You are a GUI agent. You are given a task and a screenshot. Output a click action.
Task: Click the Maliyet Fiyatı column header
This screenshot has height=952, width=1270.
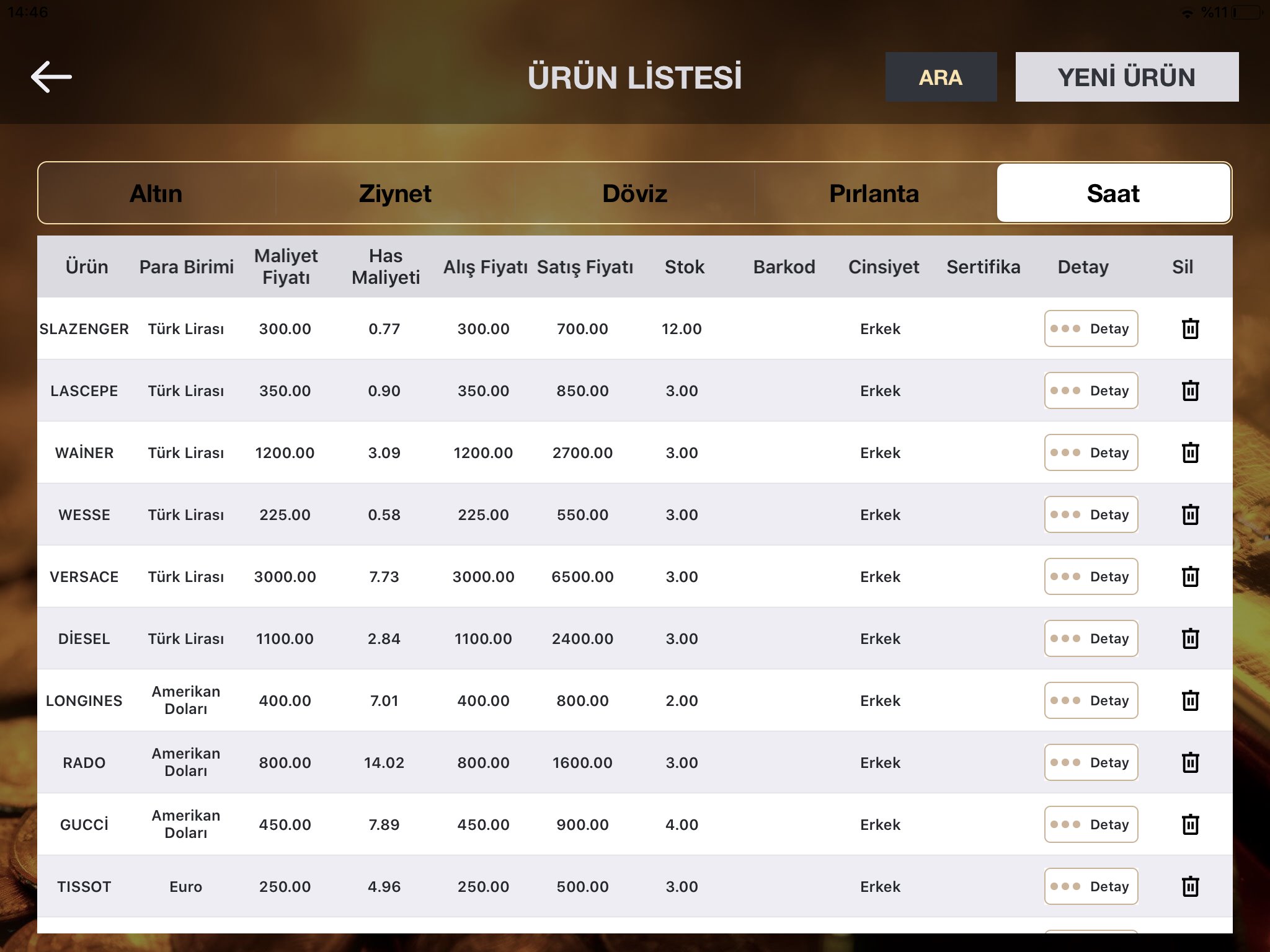click(x=286, y=267)
